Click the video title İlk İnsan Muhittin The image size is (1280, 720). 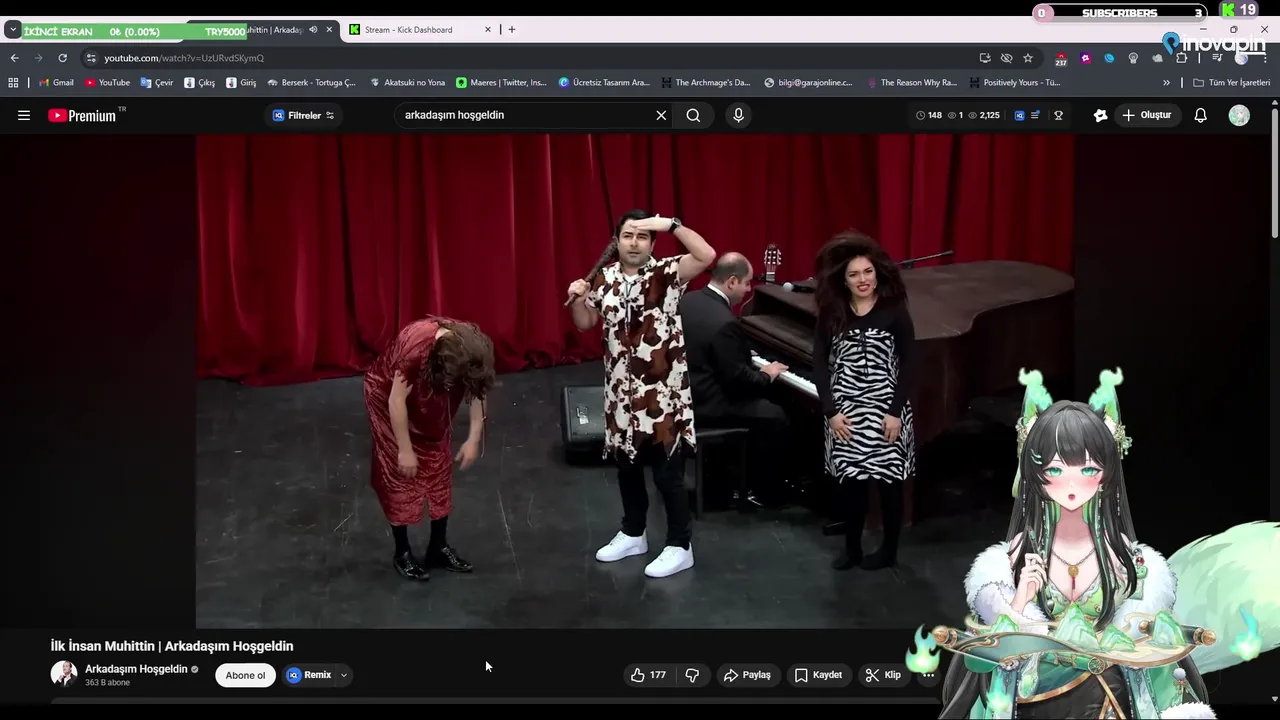tap(172, 646)
